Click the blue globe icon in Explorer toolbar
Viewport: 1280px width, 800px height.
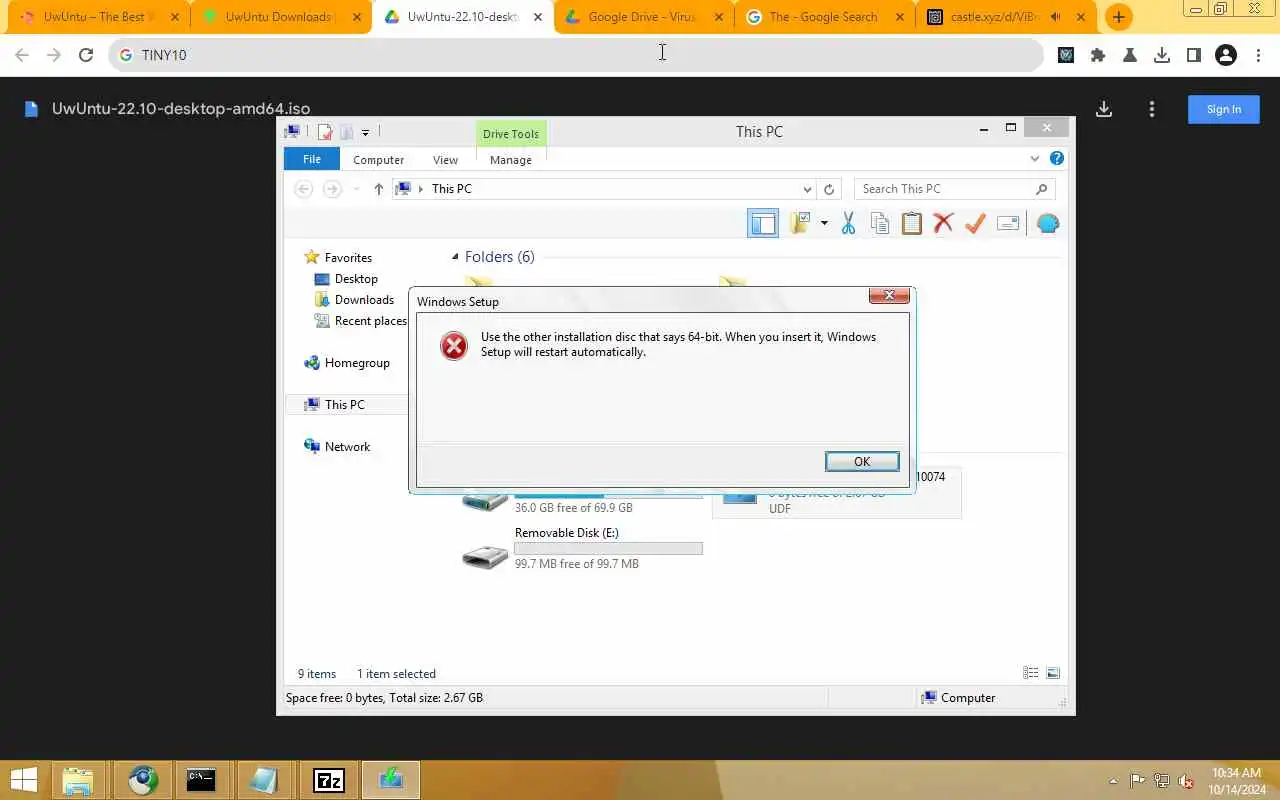pos(1047,224)
